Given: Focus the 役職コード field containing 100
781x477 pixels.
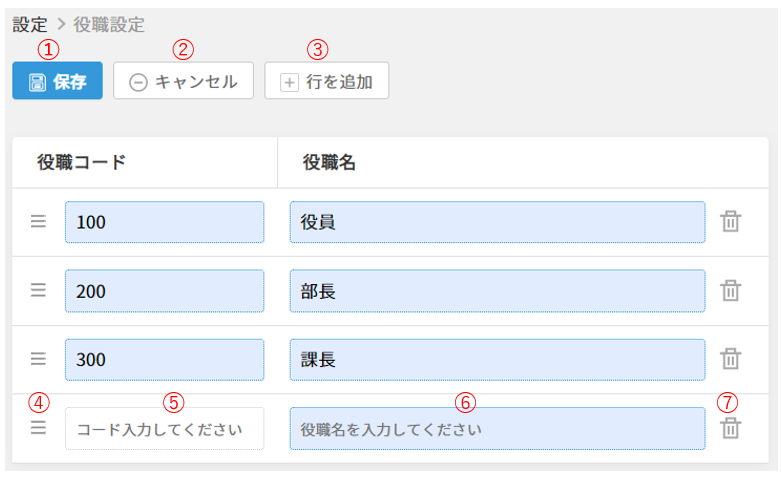Looking at the screenshot, I should (x=164, y=222).
